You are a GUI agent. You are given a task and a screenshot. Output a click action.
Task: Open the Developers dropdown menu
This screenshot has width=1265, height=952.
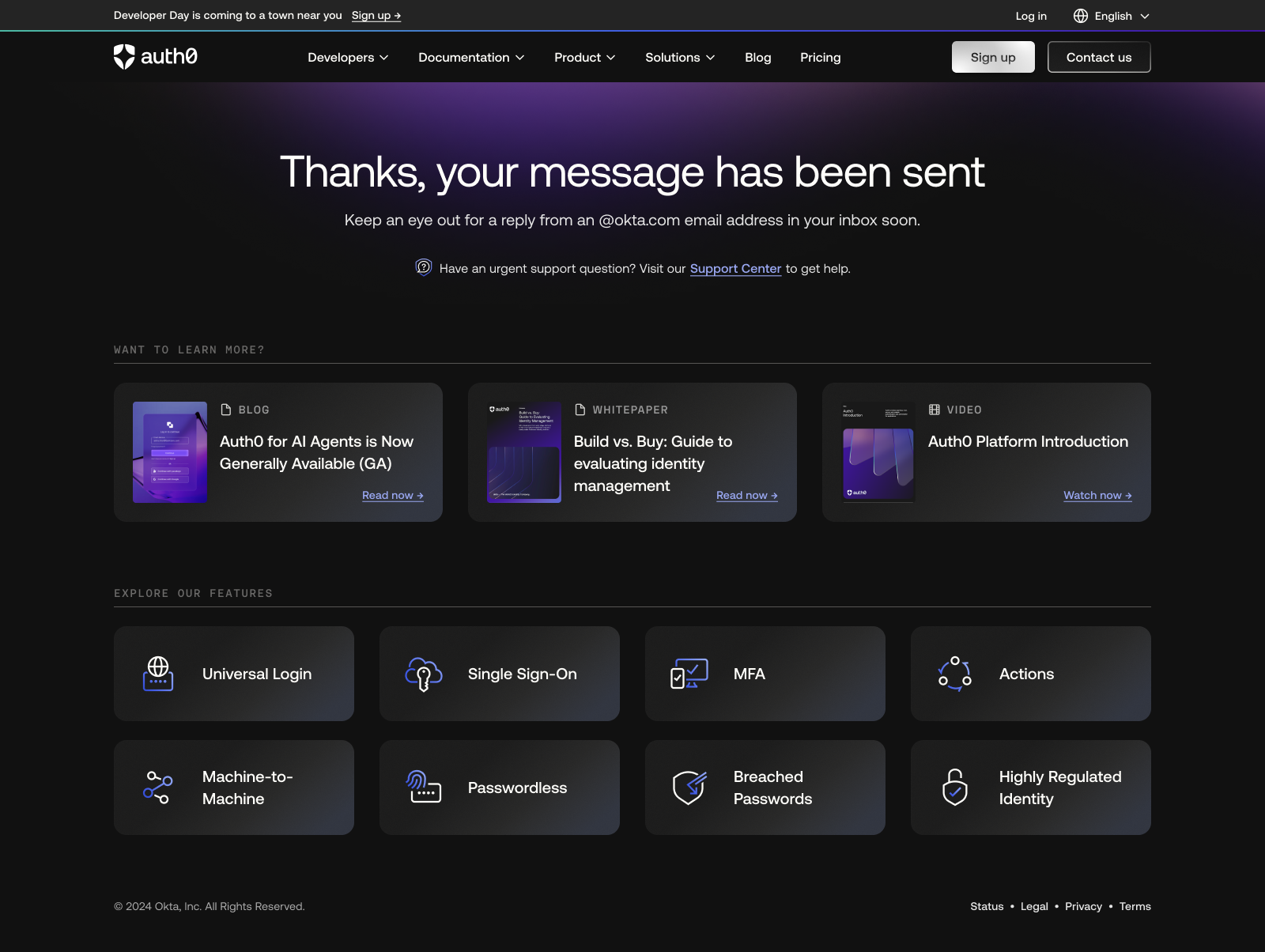[348, 58]
